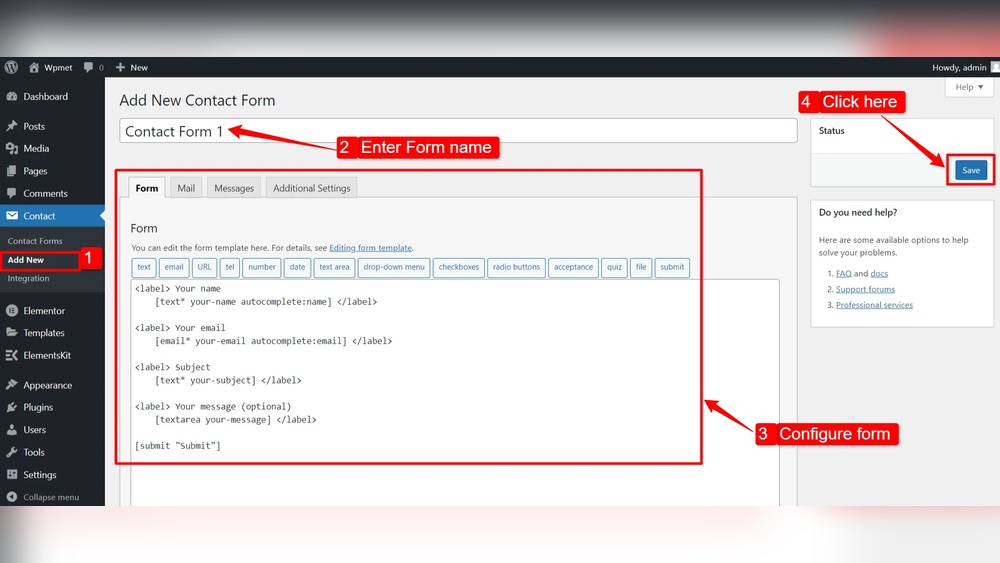Image resolution: width=1000 pixels, height=563 pixels.
Task: Open Integration submenu item
Action: [28, 279]
